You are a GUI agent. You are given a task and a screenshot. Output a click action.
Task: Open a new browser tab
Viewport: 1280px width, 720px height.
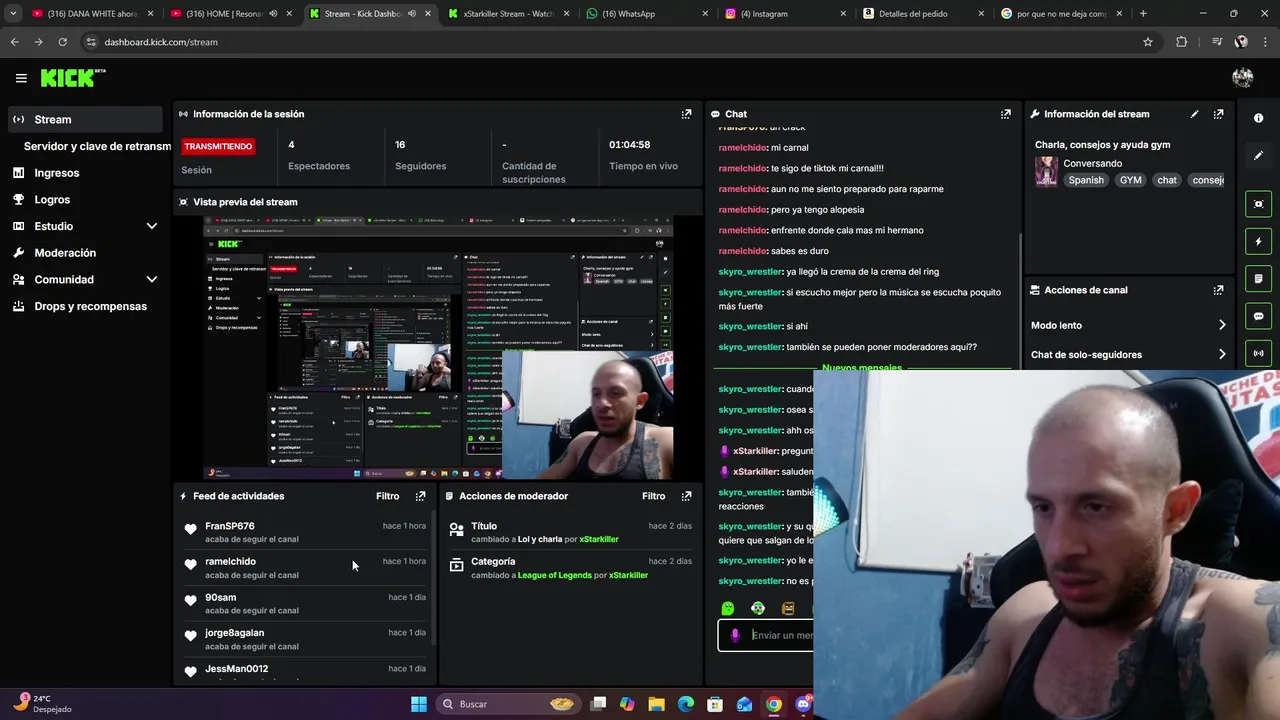(1143, 14)
